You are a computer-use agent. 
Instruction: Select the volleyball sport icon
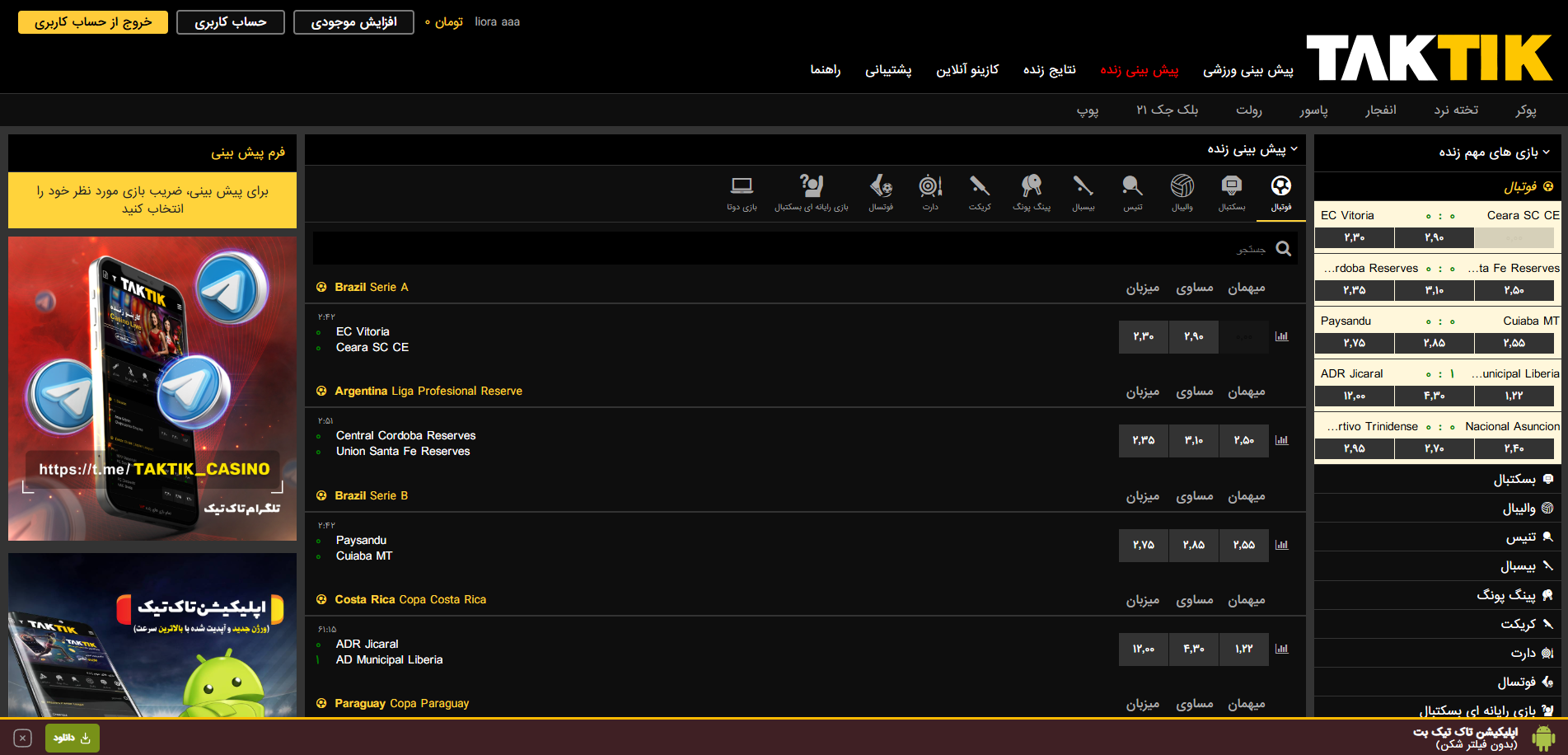click(x=1182, y=186)
